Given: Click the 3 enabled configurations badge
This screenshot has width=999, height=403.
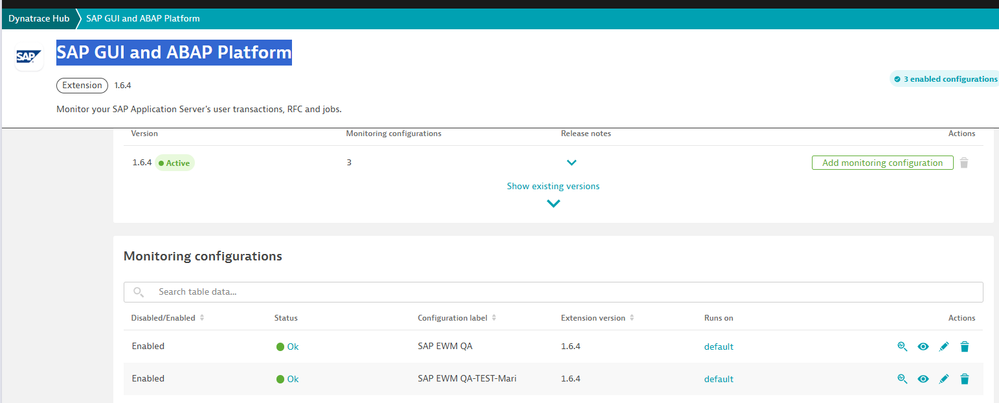Looking at the screenshot, I should pos(945,79).
